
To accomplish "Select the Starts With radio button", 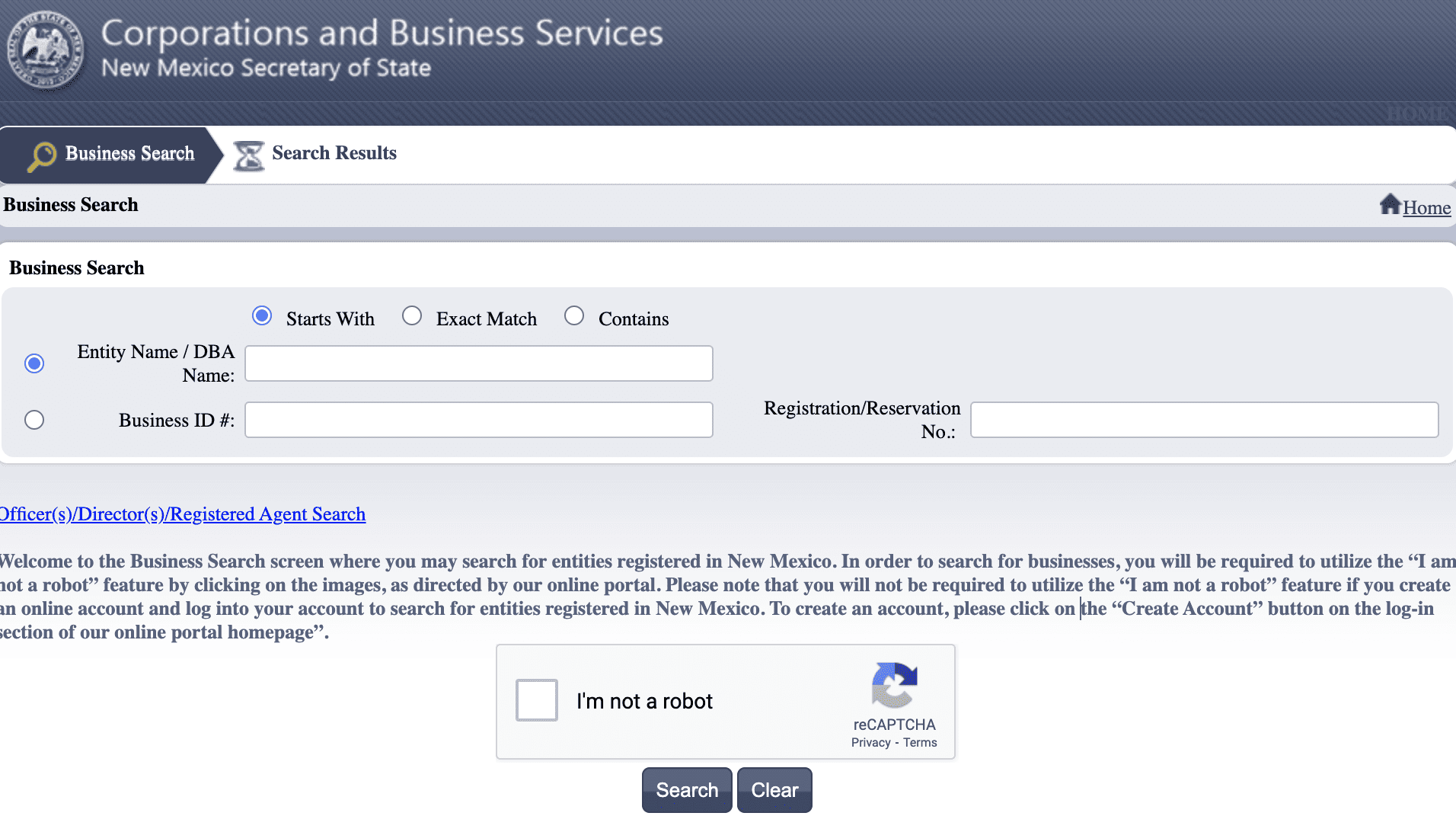I will click(x=261, y=315).
